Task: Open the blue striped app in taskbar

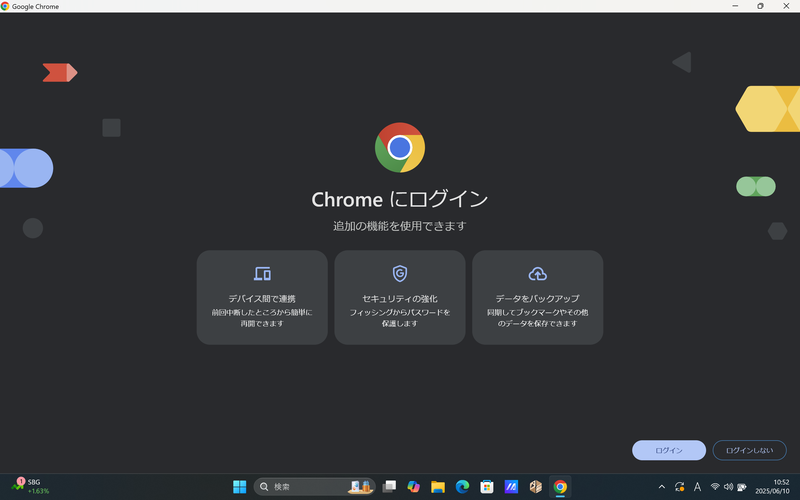Action: click(511, 487)
